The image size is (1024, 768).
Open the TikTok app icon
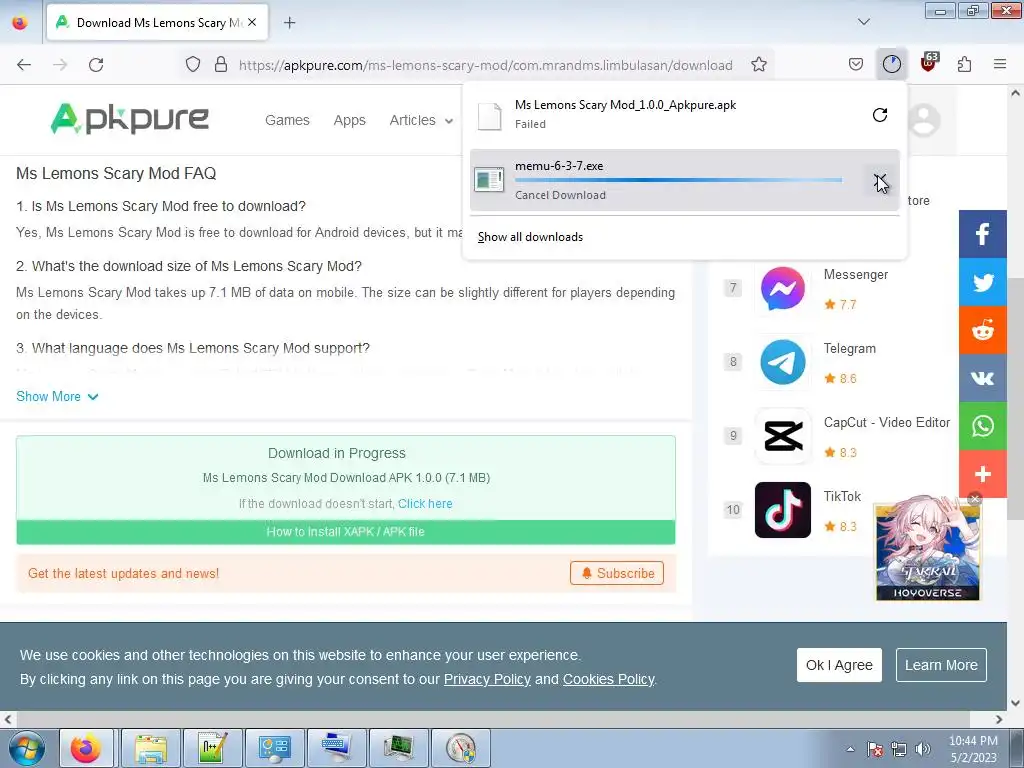point(782,510)
